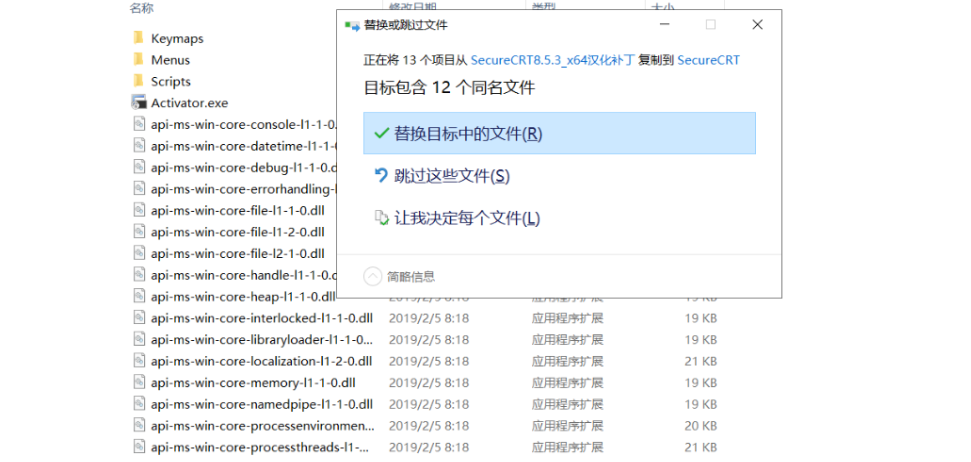The height and width of the screenshot is (462, 971).
Task: Select file api-ms-win-core-interlocked-l1-1-0.dll
Action: click(262, 318)
